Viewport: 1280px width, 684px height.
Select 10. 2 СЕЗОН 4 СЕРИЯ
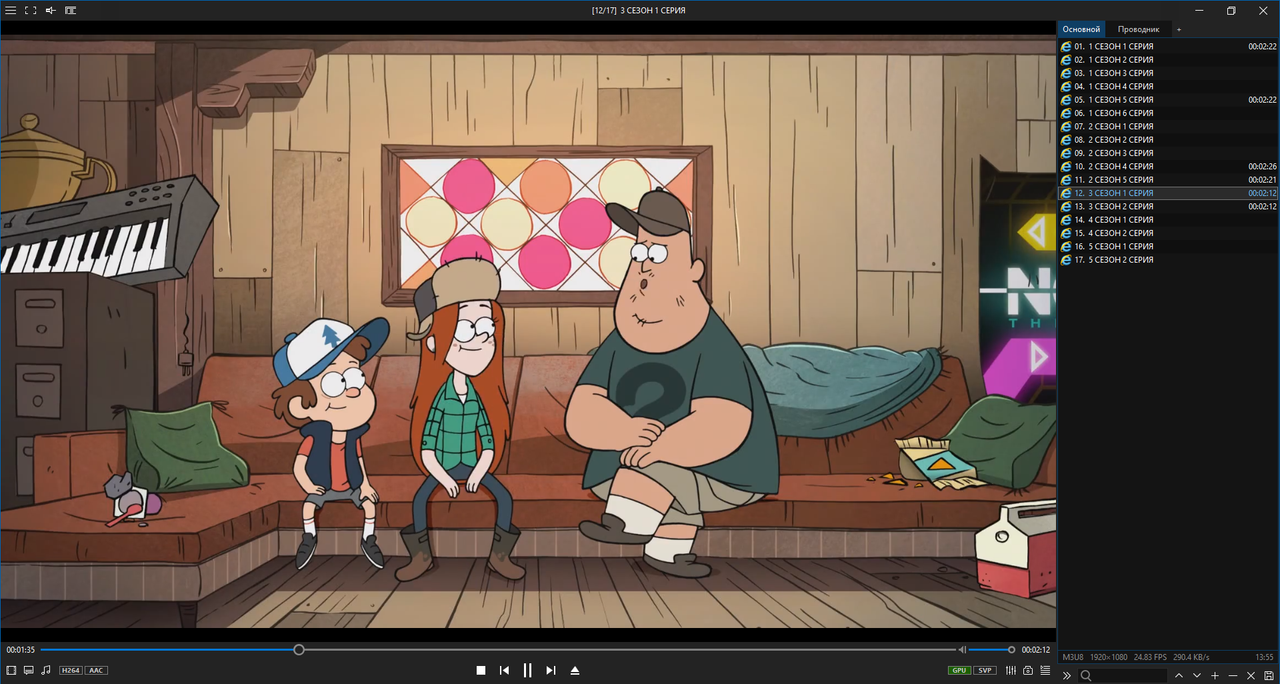click(x=1168, y=166)
